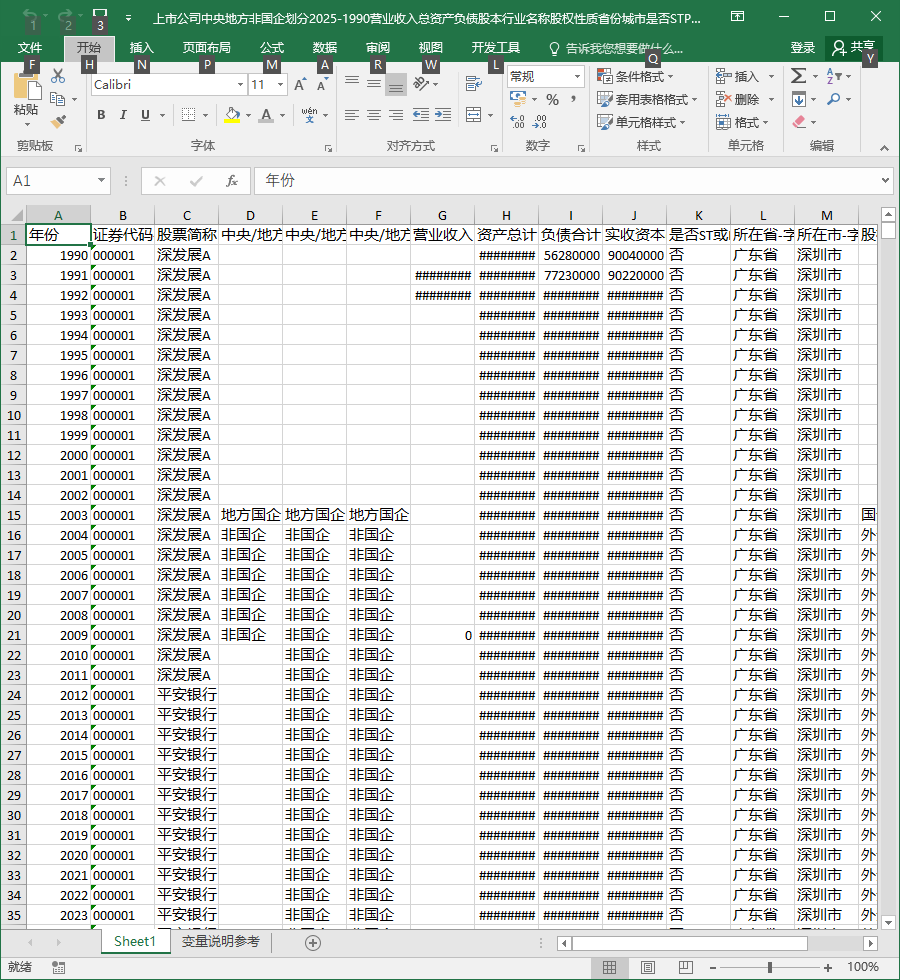Image resolution: width=900 pixels, height=980 pixels.
Task: Add a new sheet with plus button
Action: 313,942
